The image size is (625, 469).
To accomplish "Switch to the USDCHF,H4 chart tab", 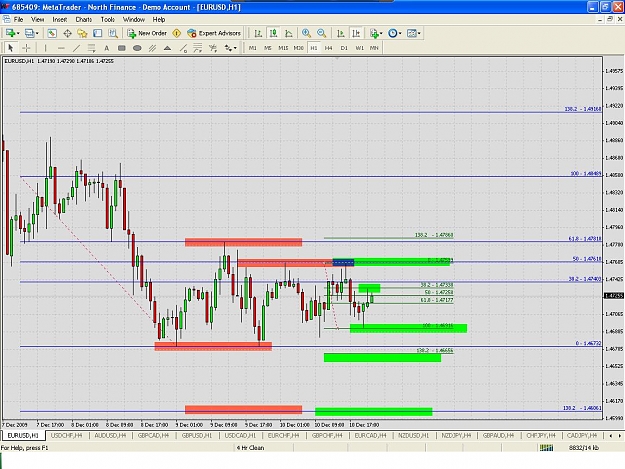I will click(x=67, y=436).
